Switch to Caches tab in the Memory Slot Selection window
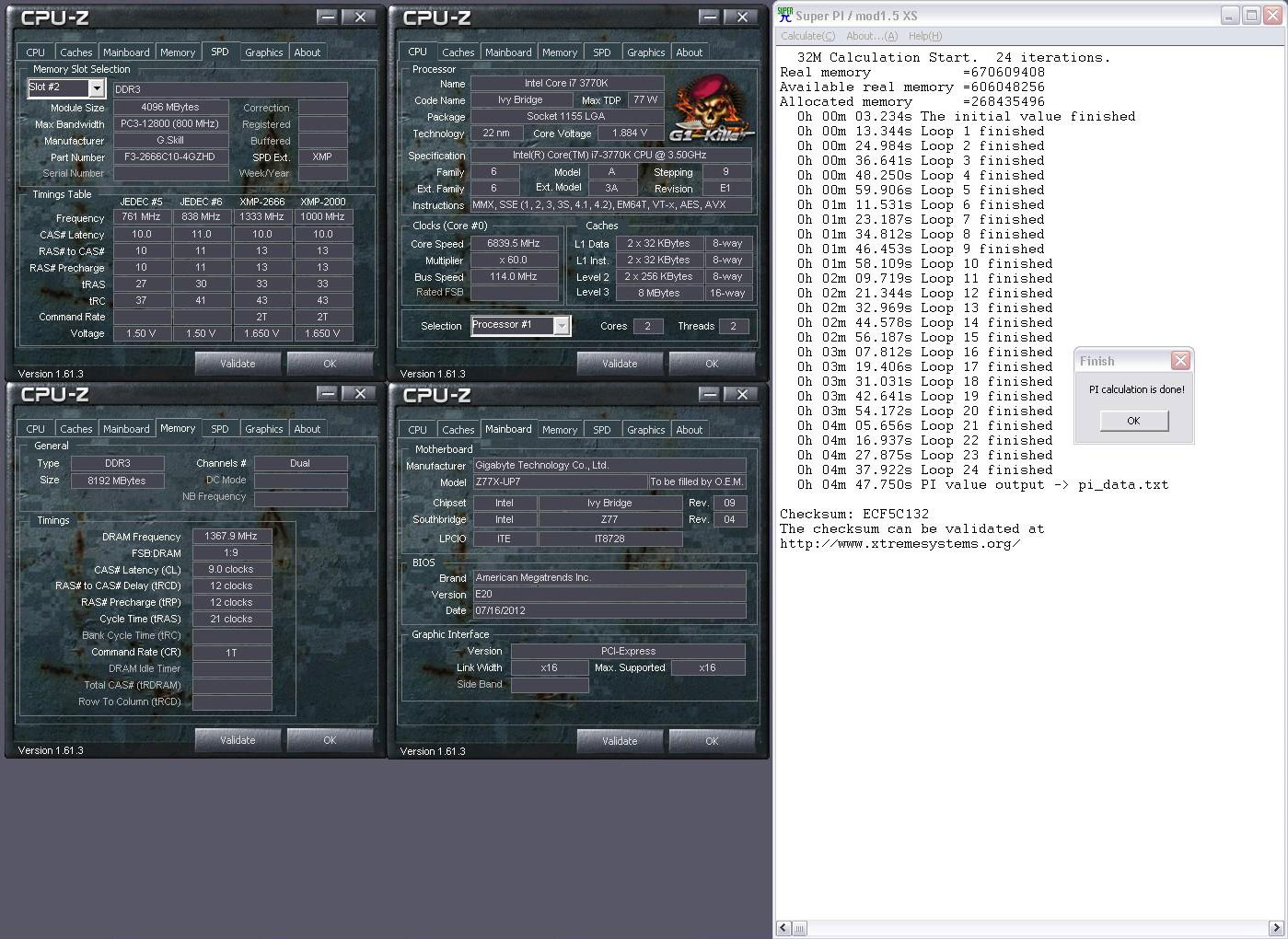1288x939 pixels. pyautogui.click(x=75, y=52)
